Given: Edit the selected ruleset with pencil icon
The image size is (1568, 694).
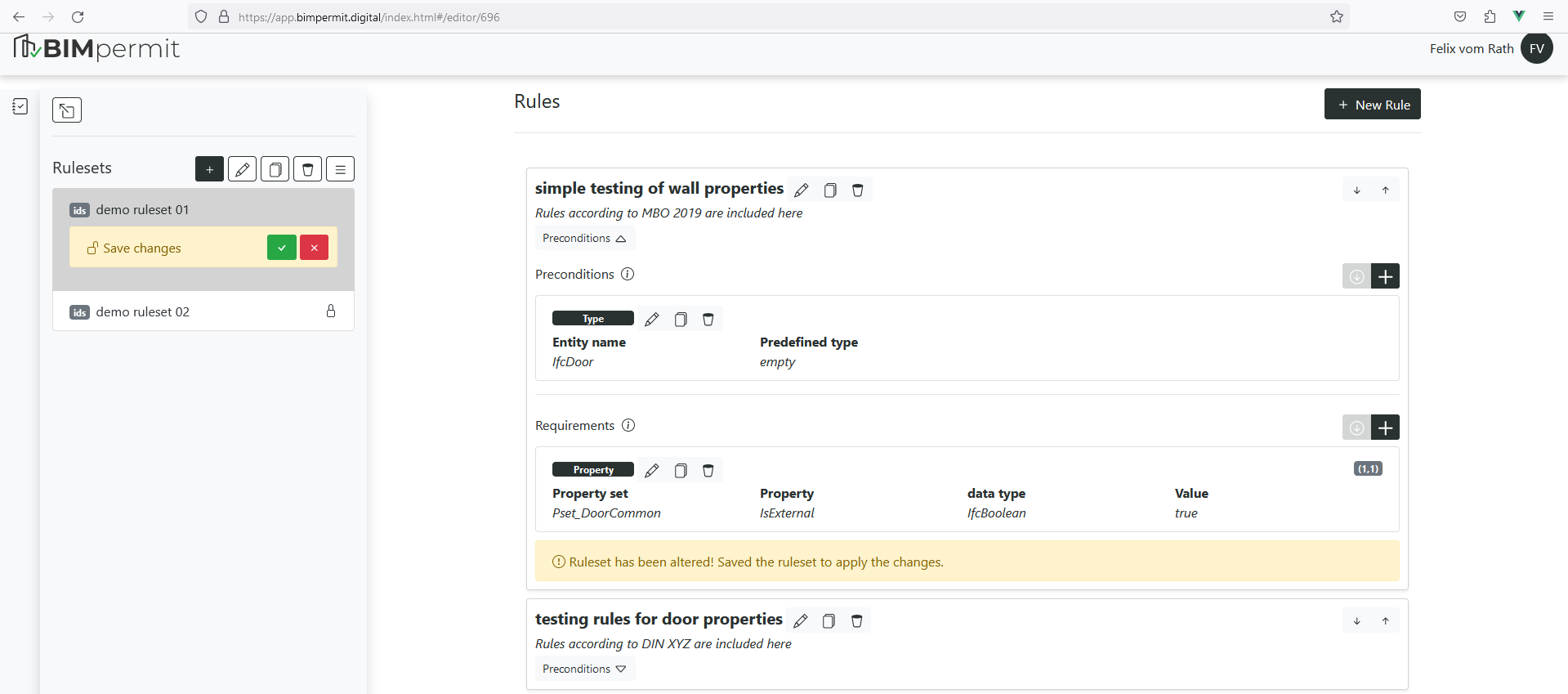Looking at the screenshot, I should point(242,169).
